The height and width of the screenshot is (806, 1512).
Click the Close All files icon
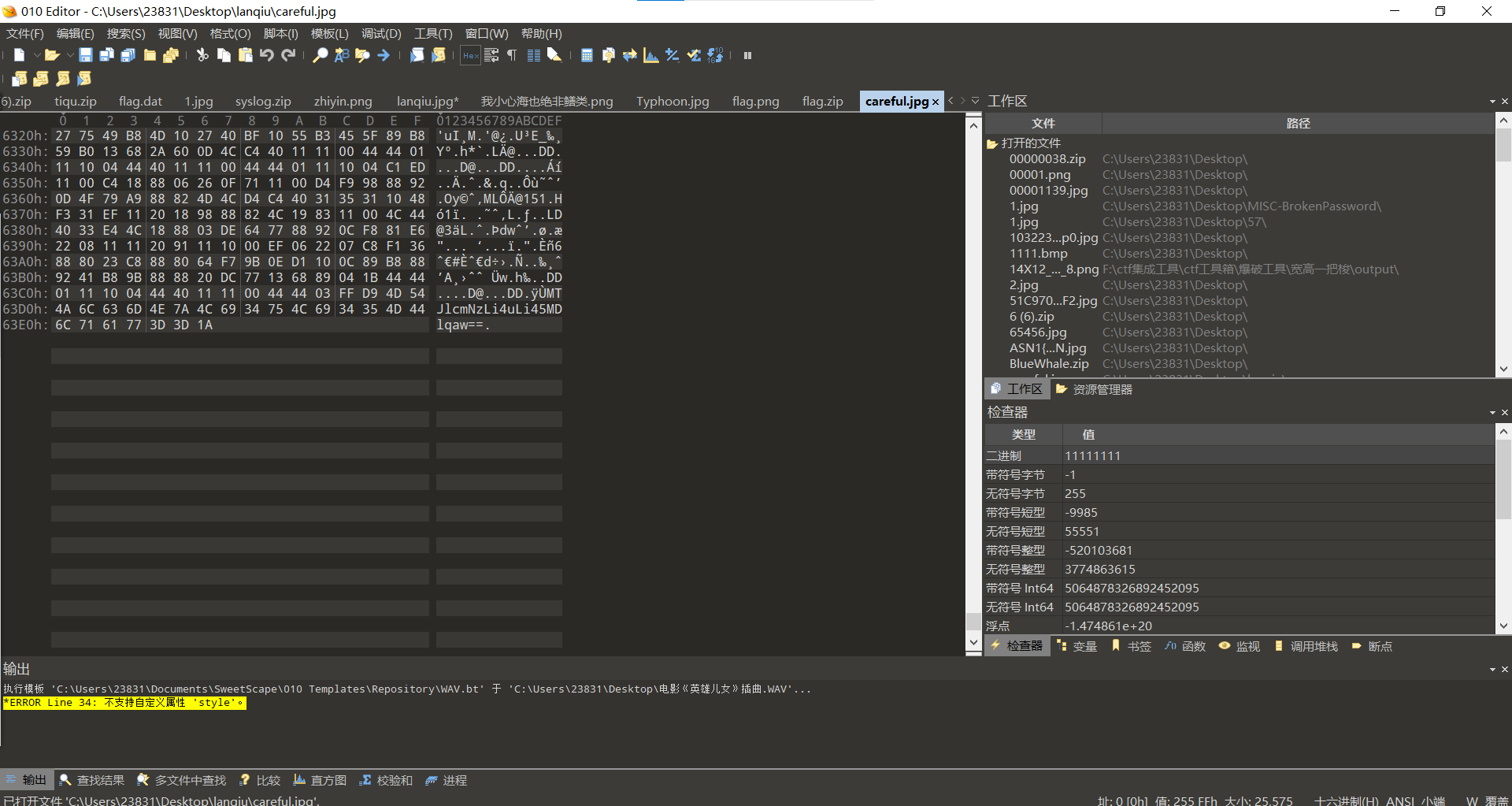coord(171,55)
